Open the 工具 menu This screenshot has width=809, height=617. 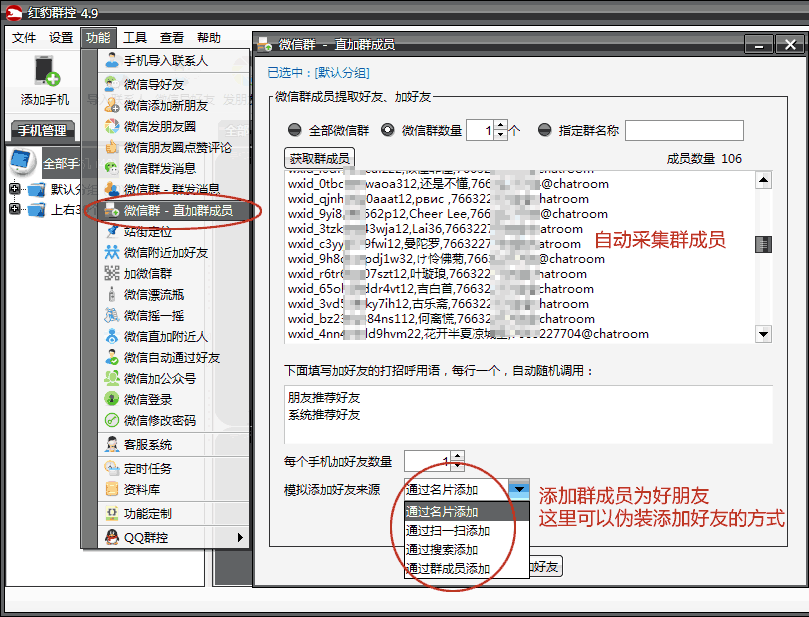135,38
